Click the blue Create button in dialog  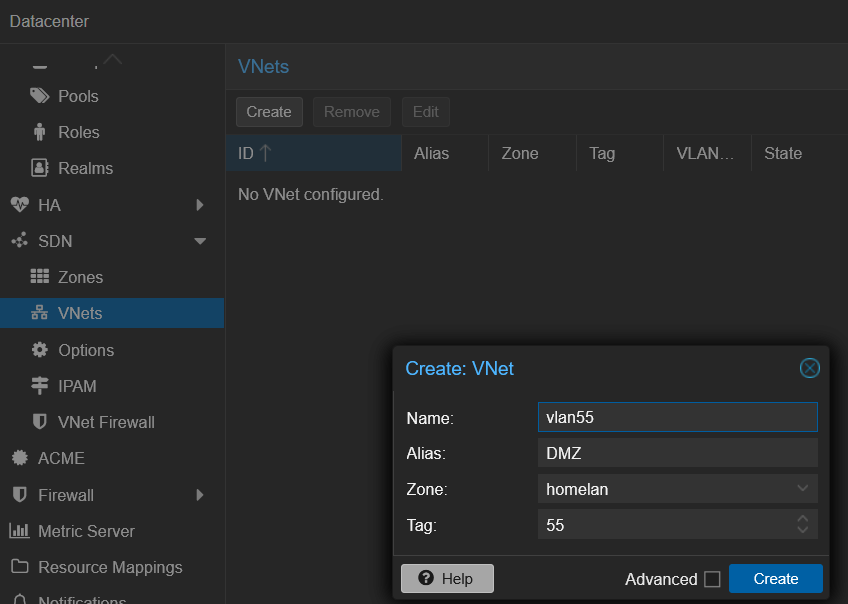[x=775, y=579]
